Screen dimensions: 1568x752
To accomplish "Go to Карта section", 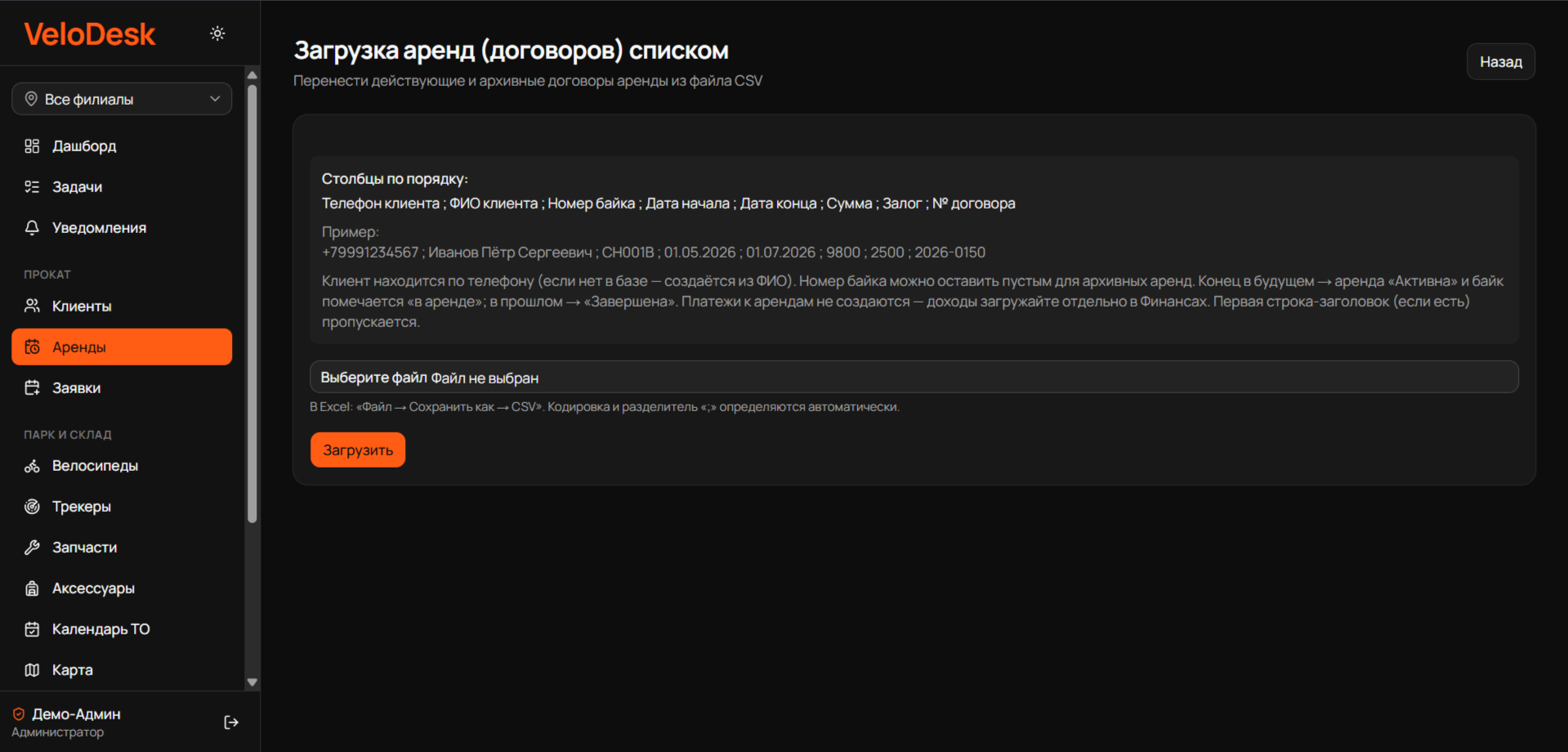I will click(x=122, y=670).
